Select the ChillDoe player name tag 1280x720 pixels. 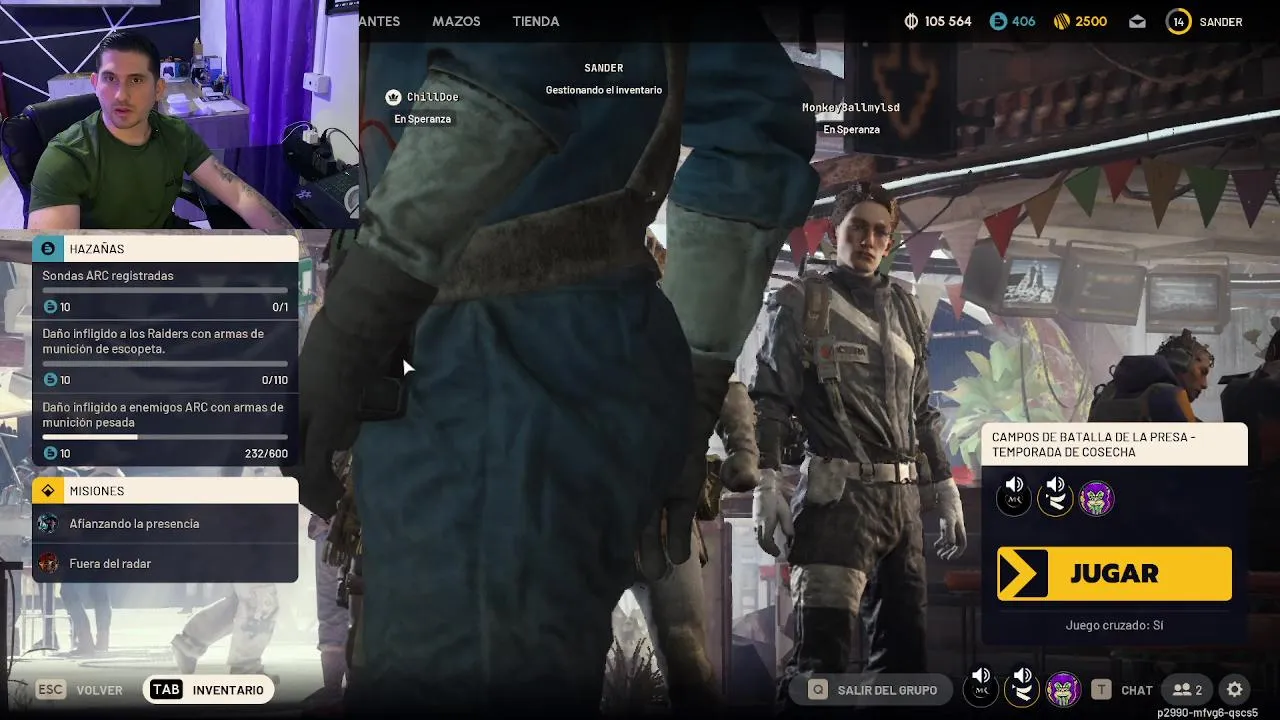point(433,97)
